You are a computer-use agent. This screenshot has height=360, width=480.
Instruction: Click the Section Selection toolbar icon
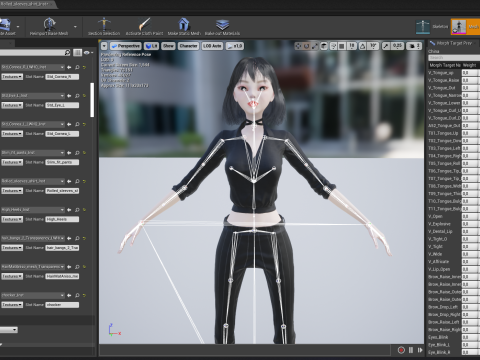point(104,24)
